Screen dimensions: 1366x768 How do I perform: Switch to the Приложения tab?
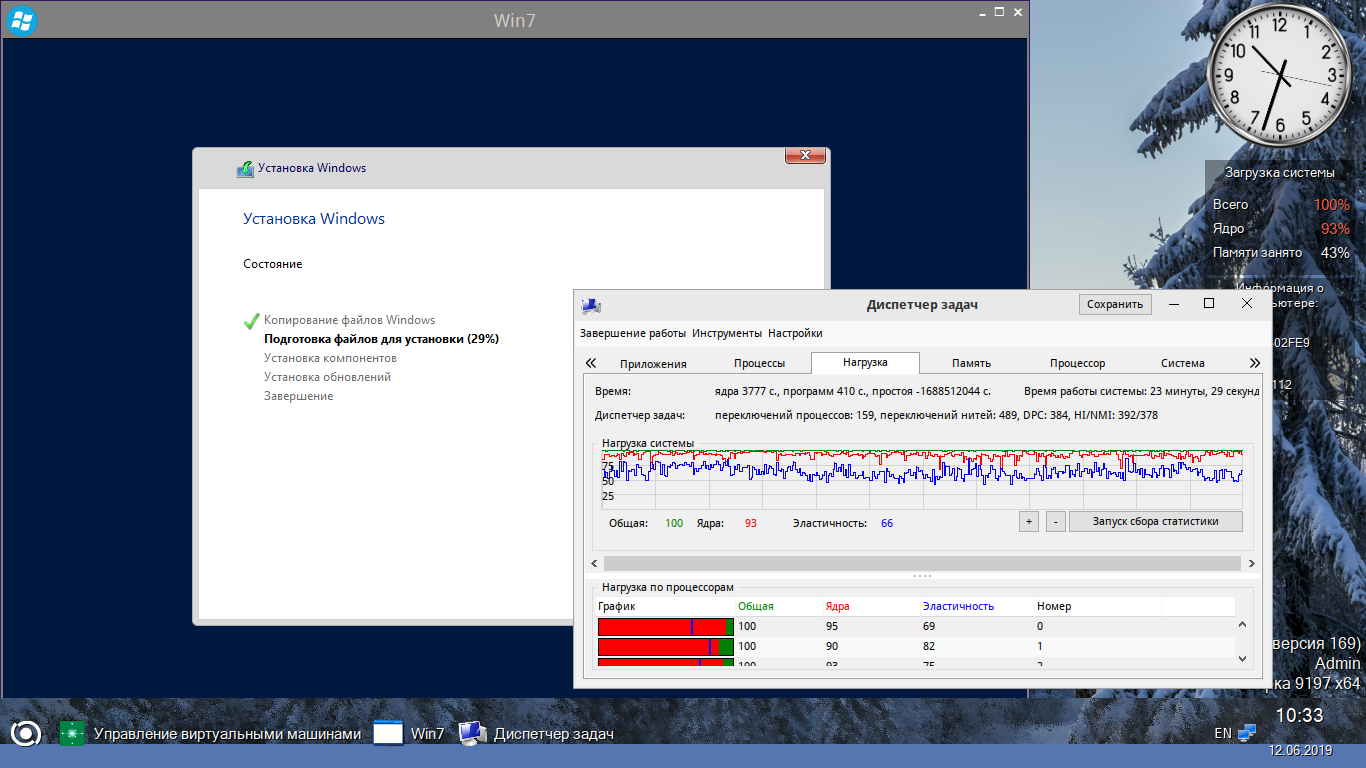[x=653, y=363]
